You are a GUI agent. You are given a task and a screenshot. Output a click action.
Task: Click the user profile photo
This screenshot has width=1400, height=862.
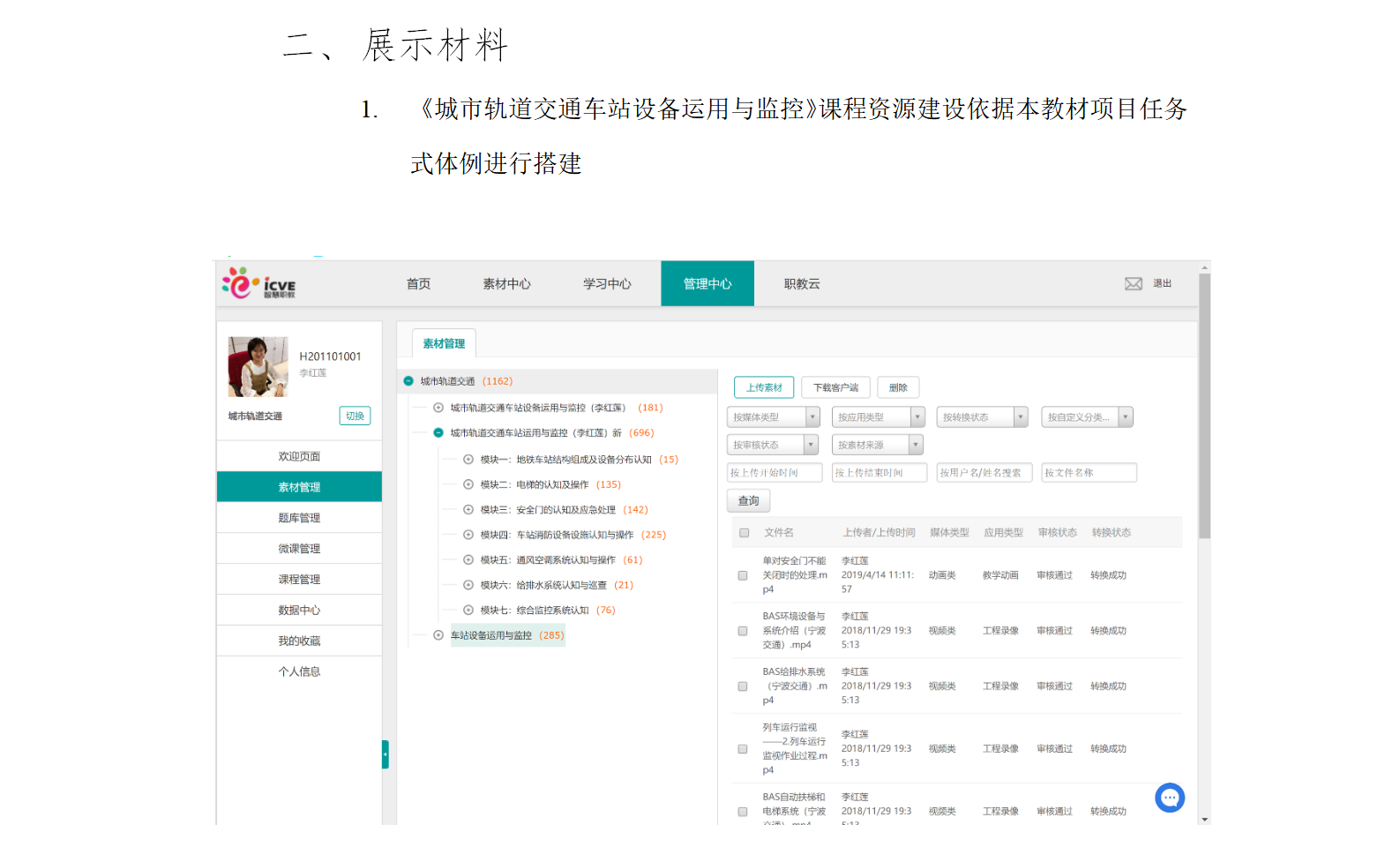[258, 366]
